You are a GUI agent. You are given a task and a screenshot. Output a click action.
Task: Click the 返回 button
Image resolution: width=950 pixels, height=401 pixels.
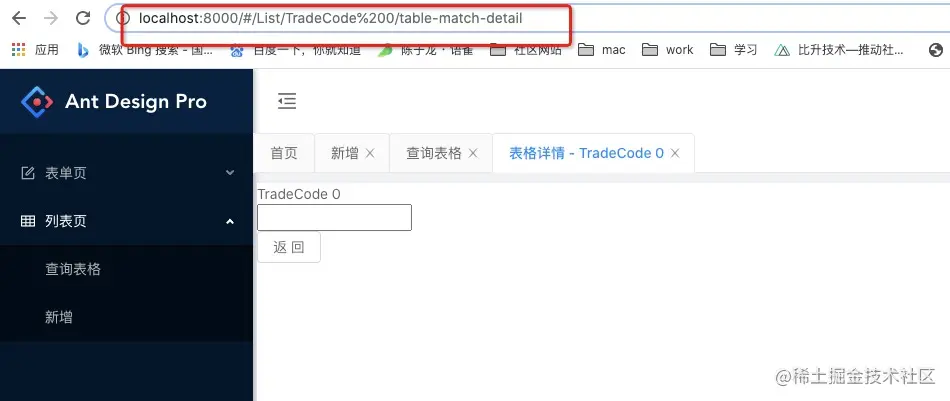tap(289, 247)
